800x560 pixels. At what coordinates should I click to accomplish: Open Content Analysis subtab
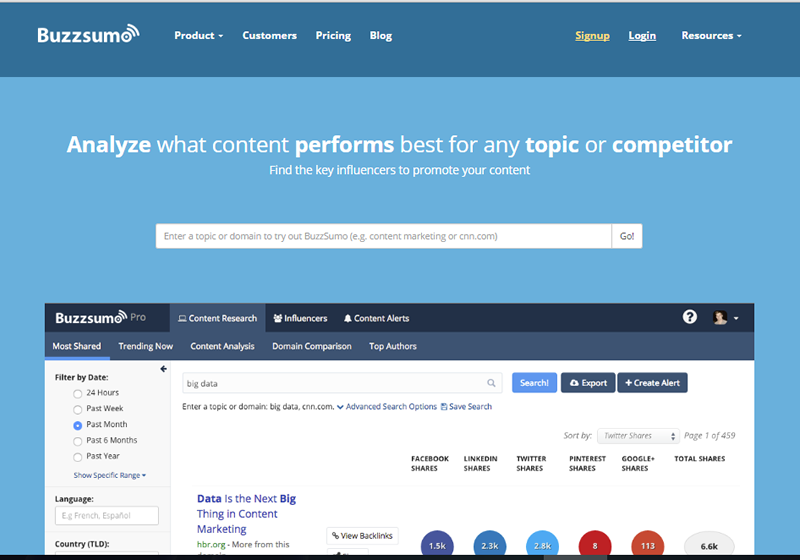pyautogui.click(x=222, y=346)
